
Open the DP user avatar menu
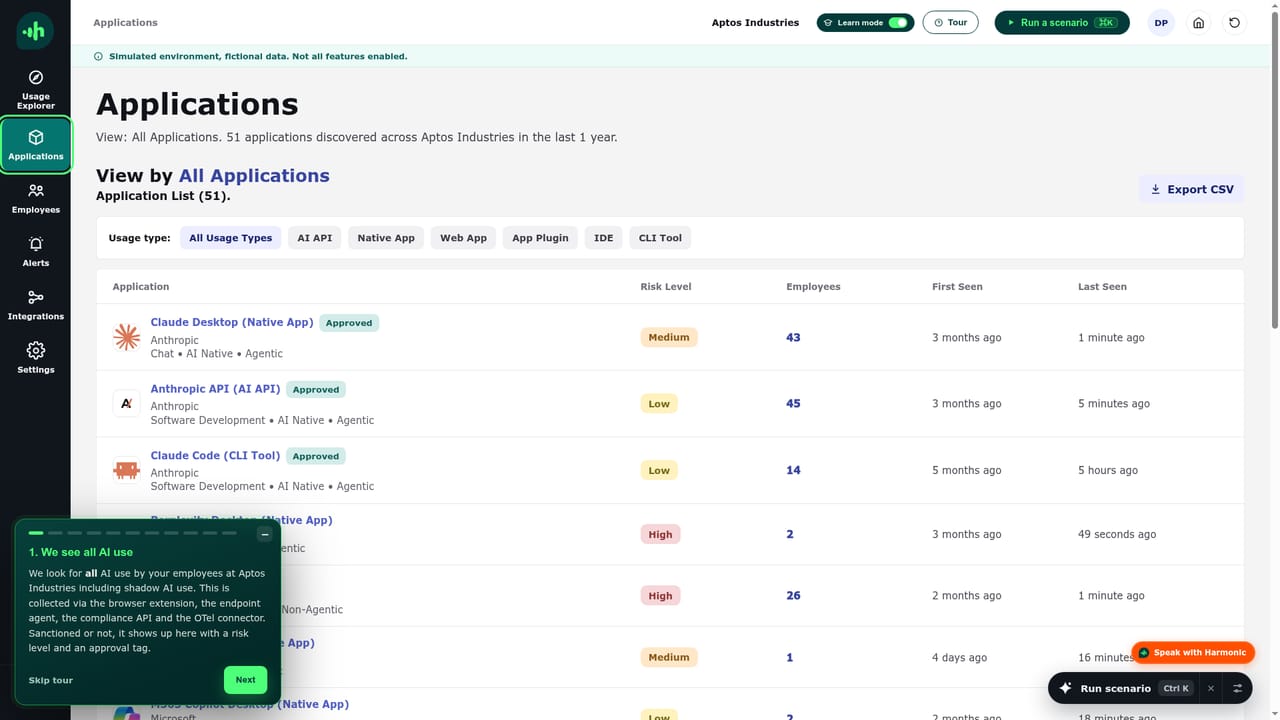coord(1161,23)
